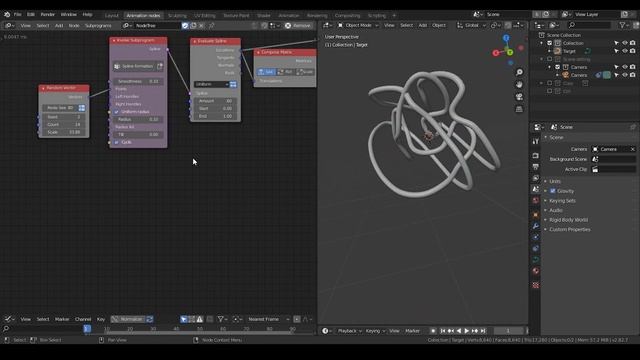Collapse the Evaluate Spline node
Viewport: 640px width, 360px height.
pos(195,42)
